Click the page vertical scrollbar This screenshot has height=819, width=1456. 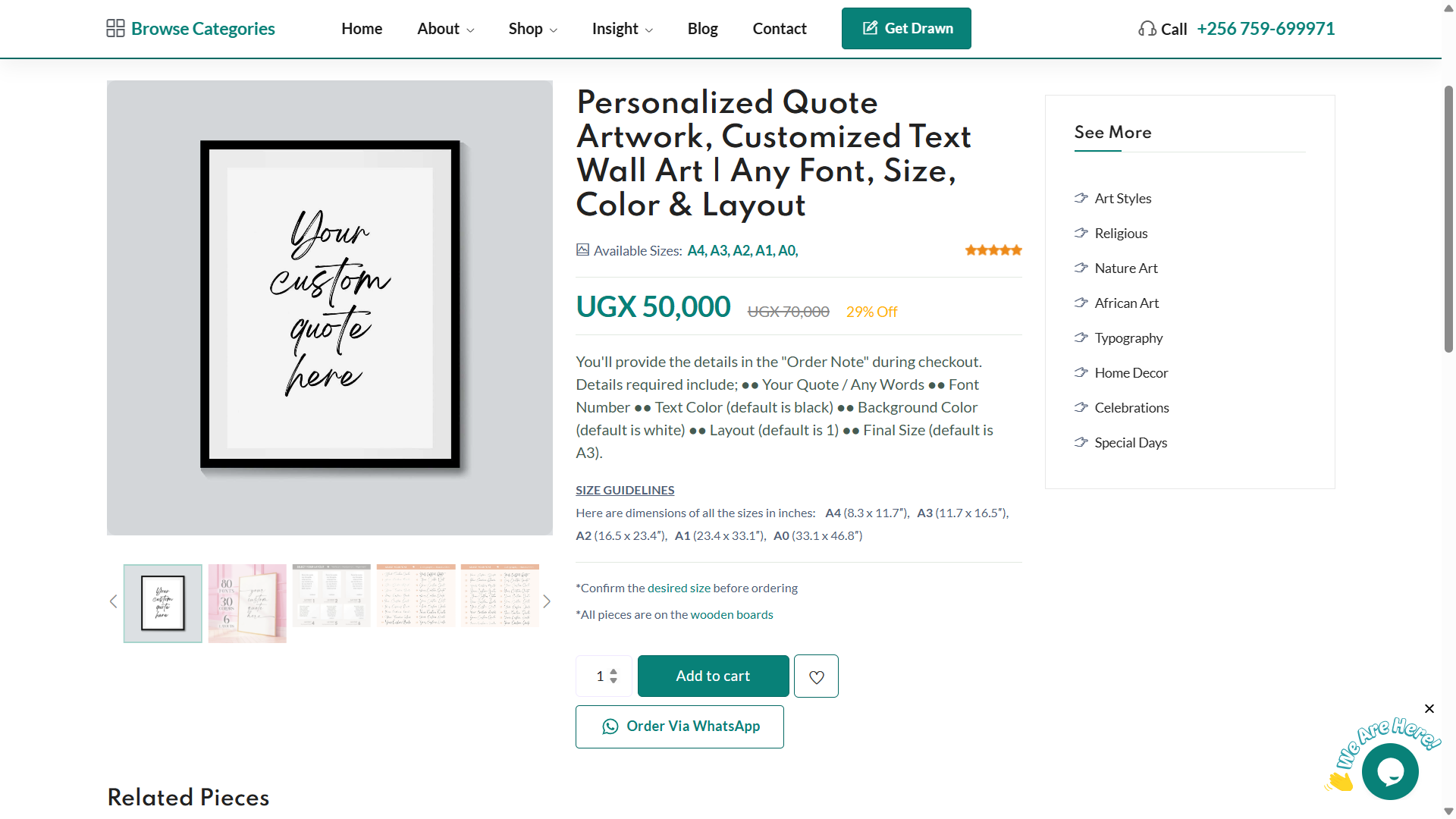point(1448,220)
